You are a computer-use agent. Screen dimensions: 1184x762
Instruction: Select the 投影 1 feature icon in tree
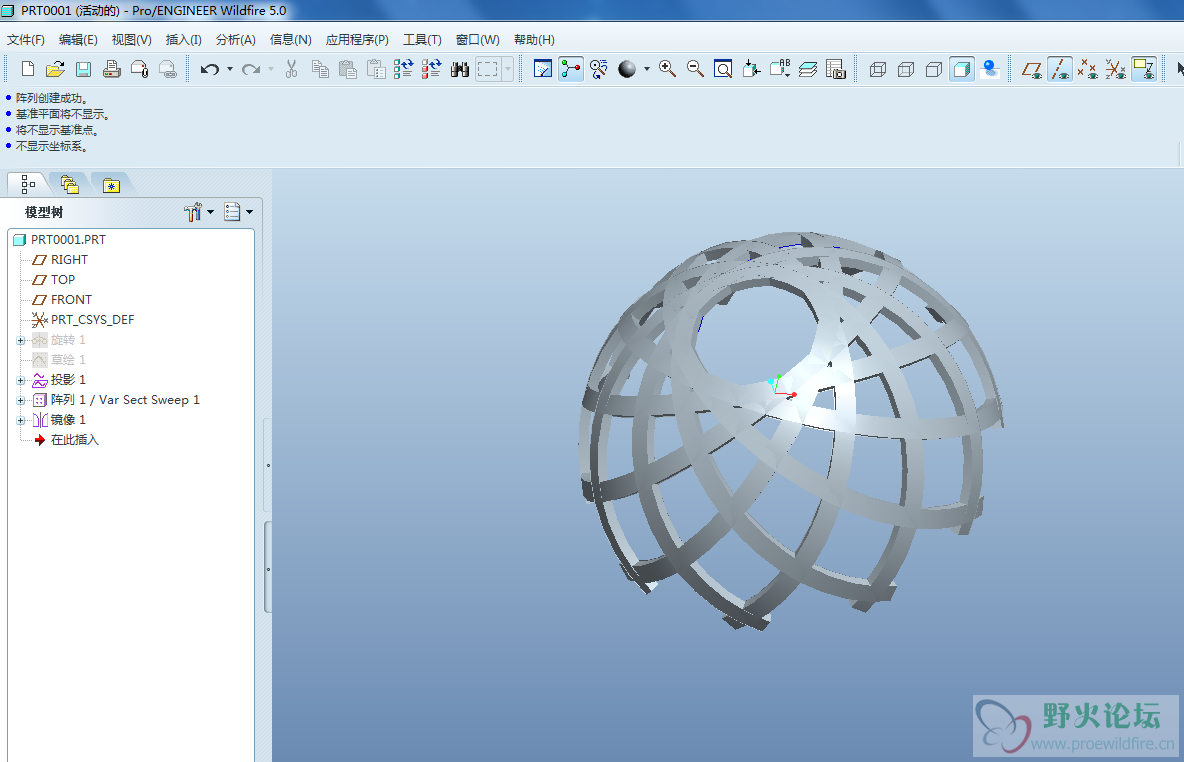pyautogui.click(x=40, y=380)
